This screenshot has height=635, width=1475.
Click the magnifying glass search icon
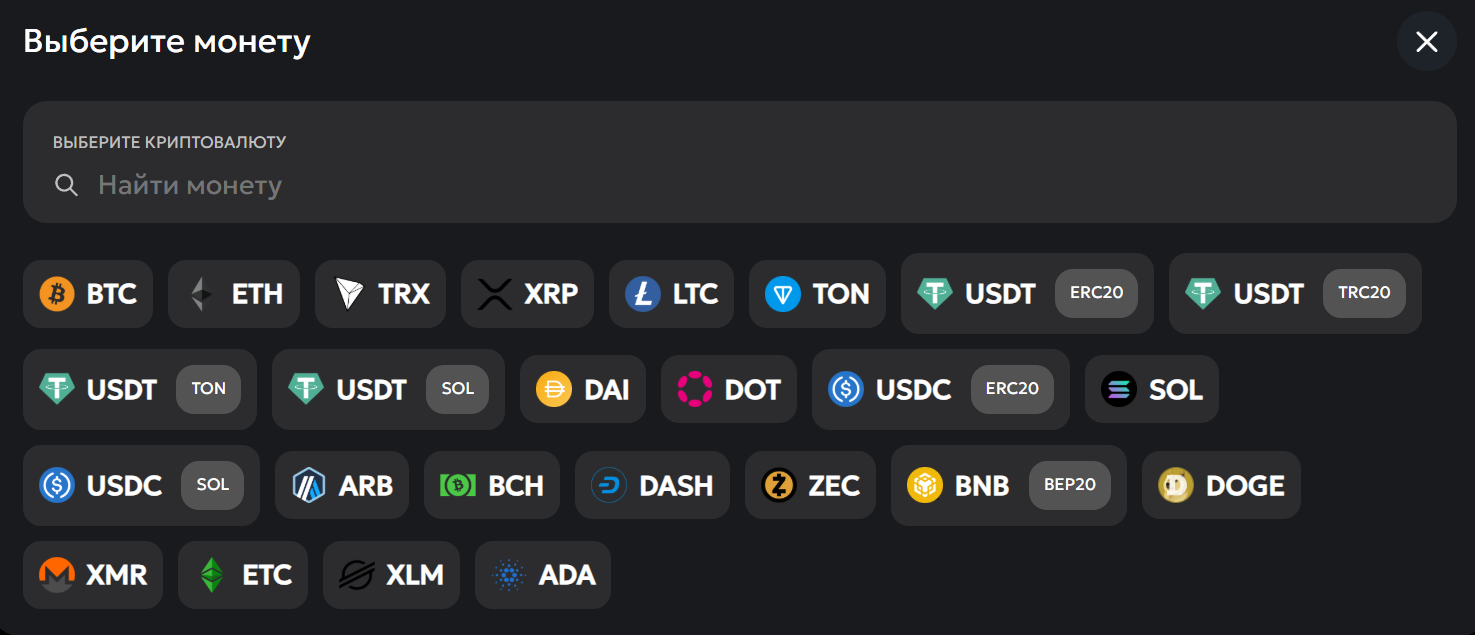[x=66, y=185]
